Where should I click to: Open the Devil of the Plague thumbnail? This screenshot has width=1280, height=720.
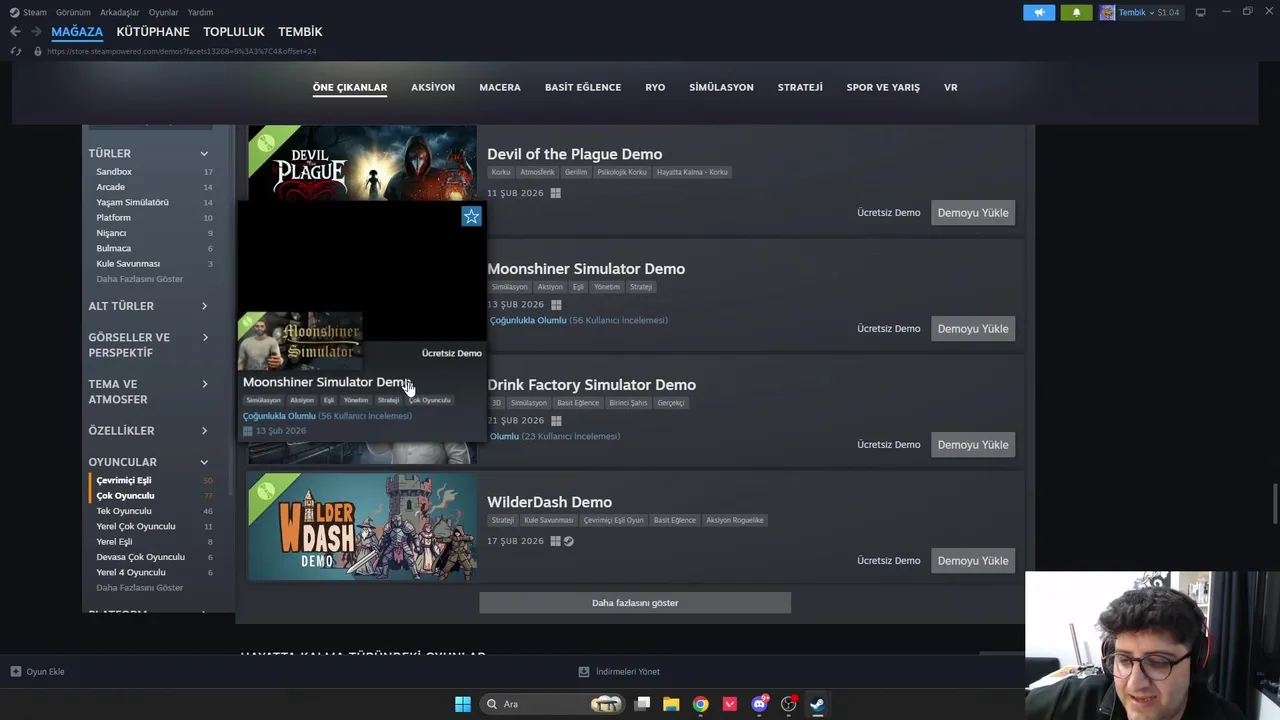[362, 163]
